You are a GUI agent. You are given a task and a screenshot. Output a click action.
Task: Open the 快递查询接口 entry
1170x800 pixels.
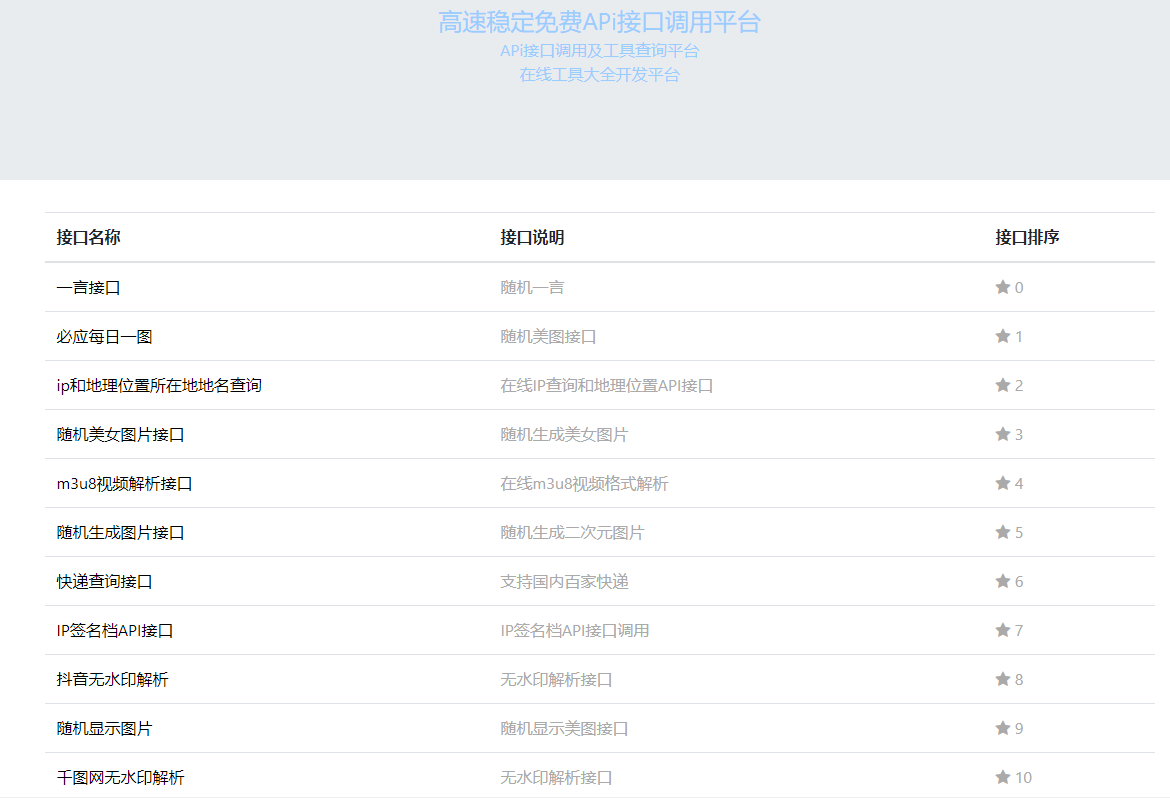click(x=104, y=581)
